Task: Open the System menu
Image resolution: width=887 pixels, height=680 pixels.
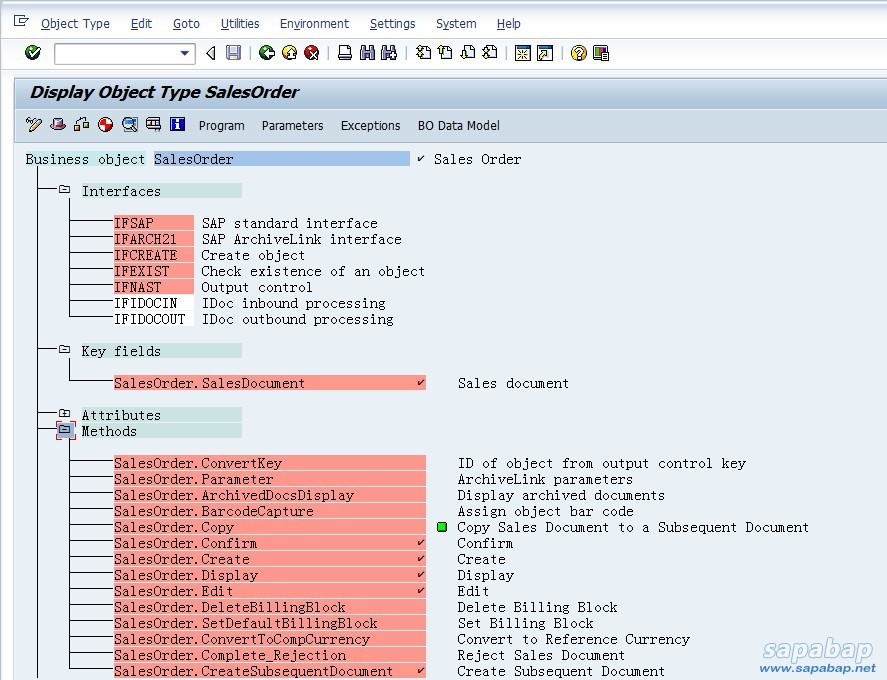Action: 456,24
